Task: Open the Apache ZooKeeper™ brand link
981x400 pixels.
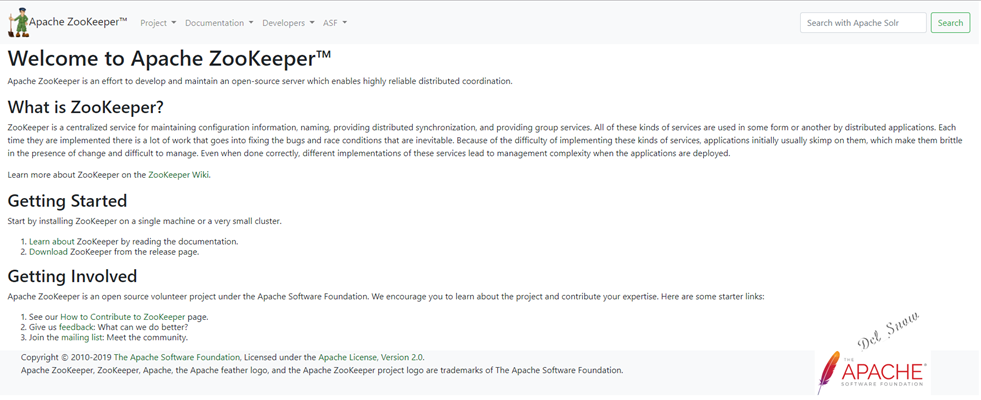Action: (x=78, y=22)
